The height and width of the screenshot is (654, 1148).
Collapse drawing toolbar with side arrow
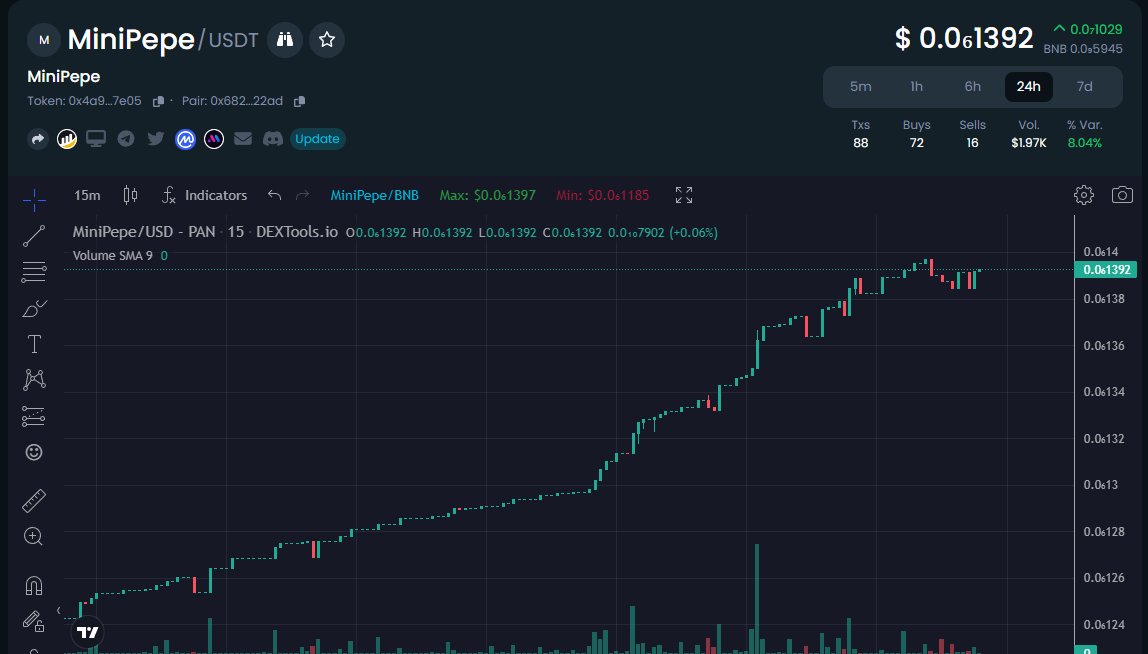coord(59,611)
